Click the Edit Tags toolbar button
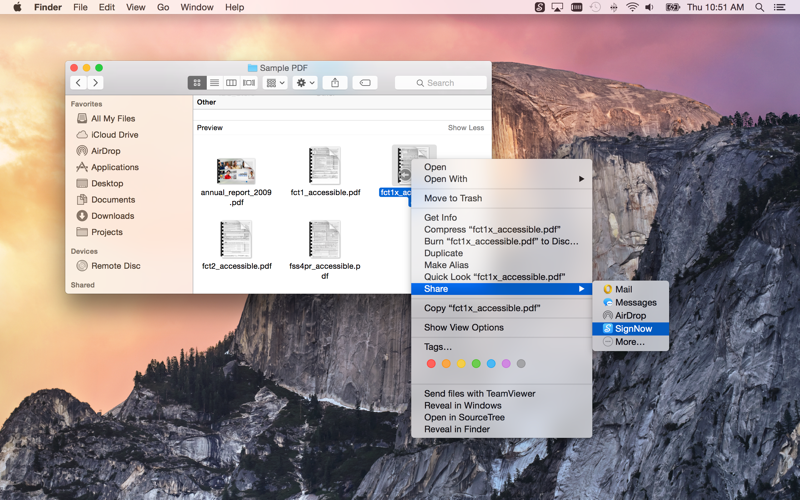Viewport: 800px width, 500px height. pos(365,83)
